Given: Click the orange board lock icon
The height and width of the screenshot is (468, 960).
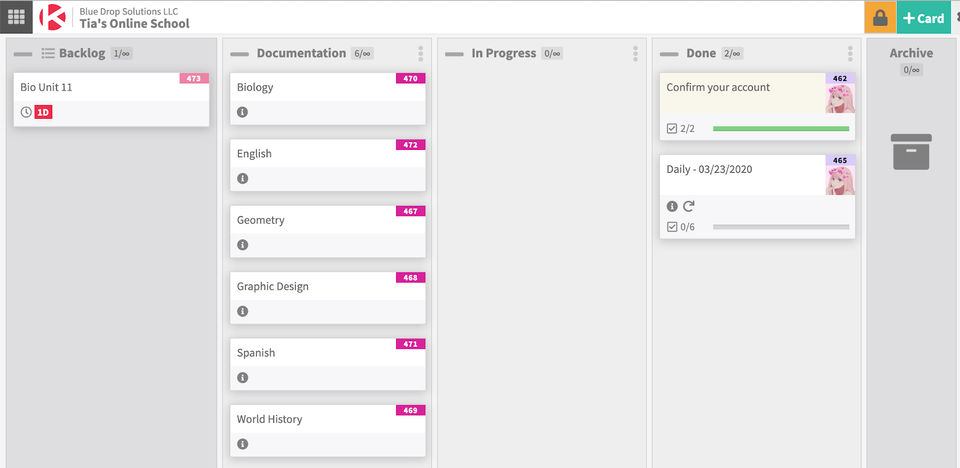Looking at the screenshot, I should pos(880,18).
